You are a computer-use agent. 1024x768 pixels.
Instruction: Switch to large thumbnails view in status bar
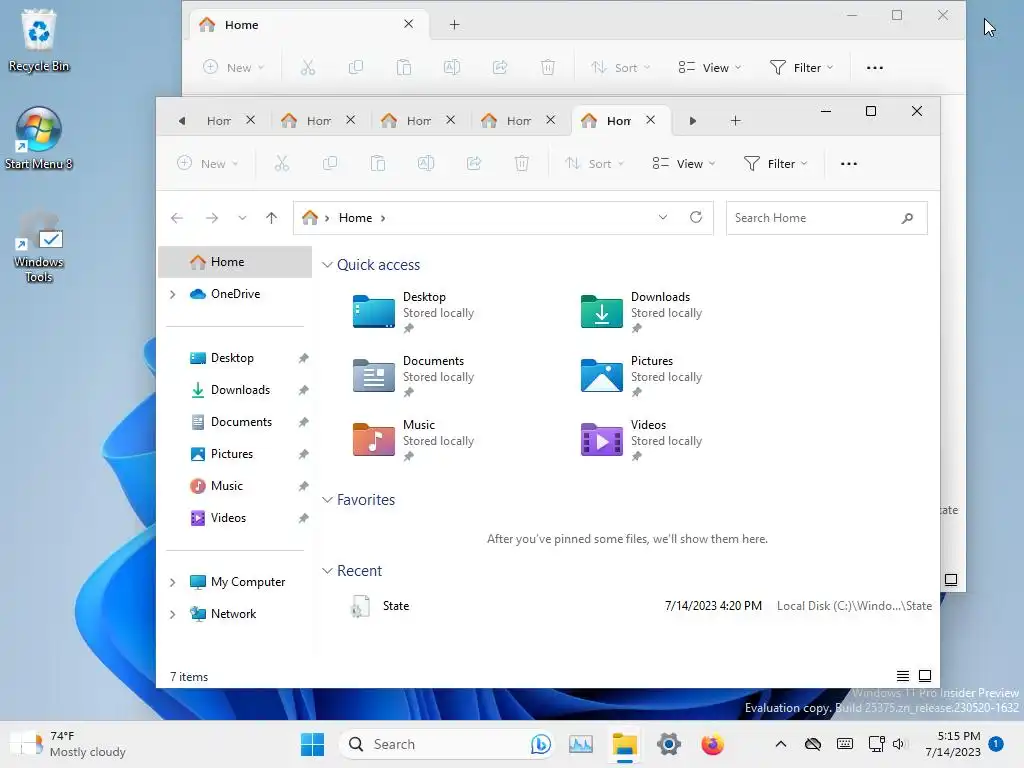tap(925, 676)
